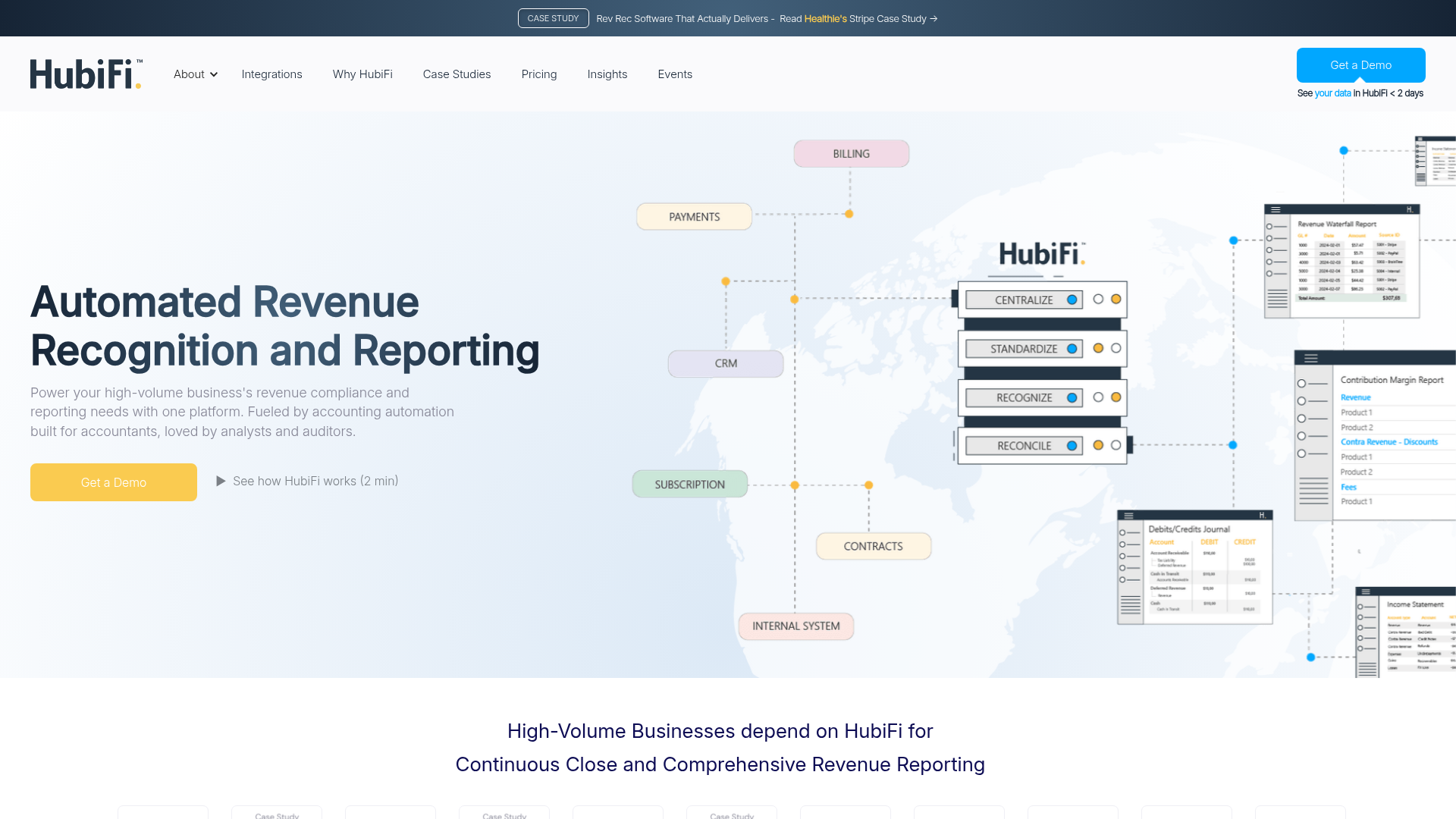
Task: Open the Integrations page
Action: tap(271, 74)
